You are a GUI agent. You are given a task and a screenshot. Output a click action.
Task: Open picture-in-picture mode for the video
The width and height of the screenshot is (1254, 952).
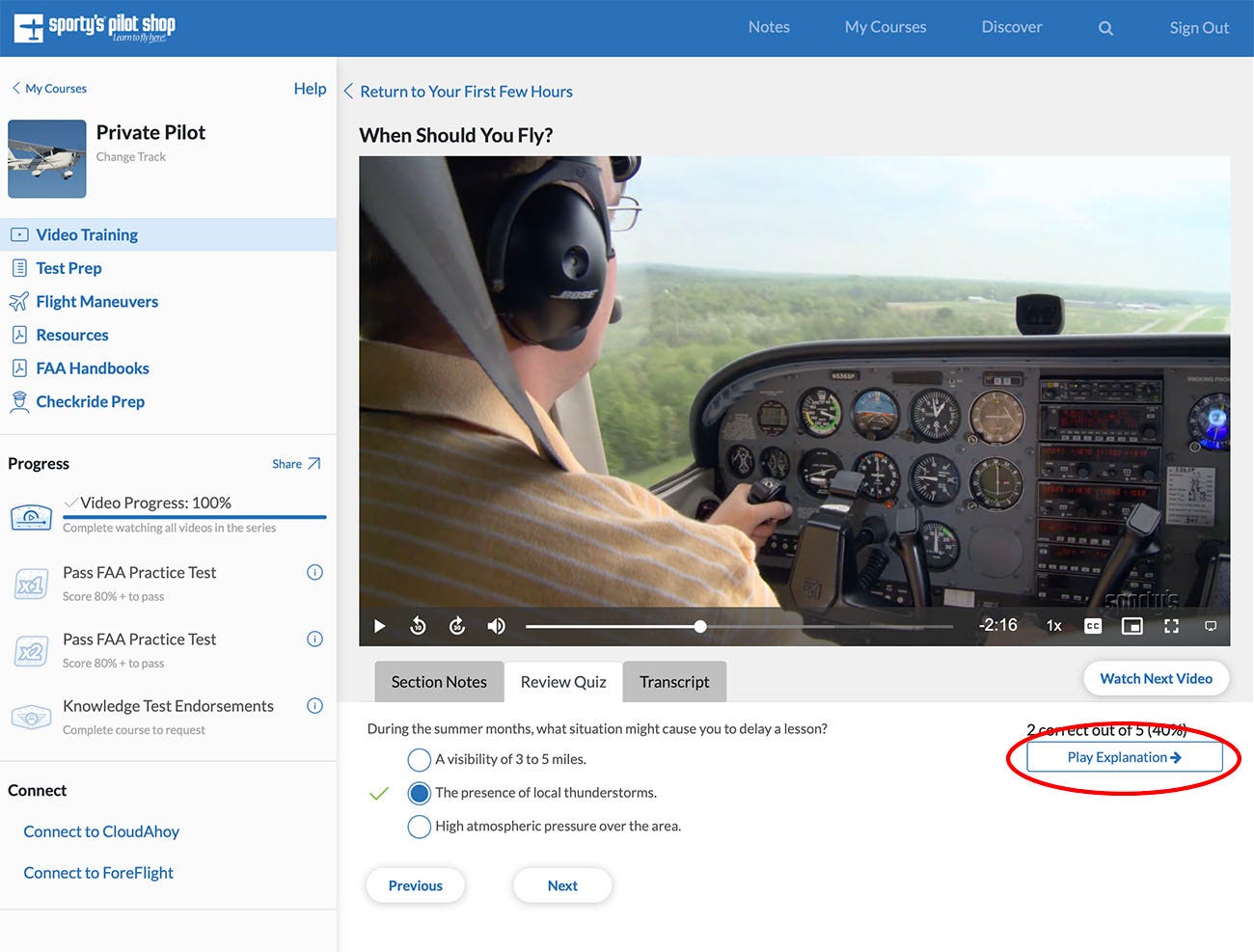tap(1131, 625)
